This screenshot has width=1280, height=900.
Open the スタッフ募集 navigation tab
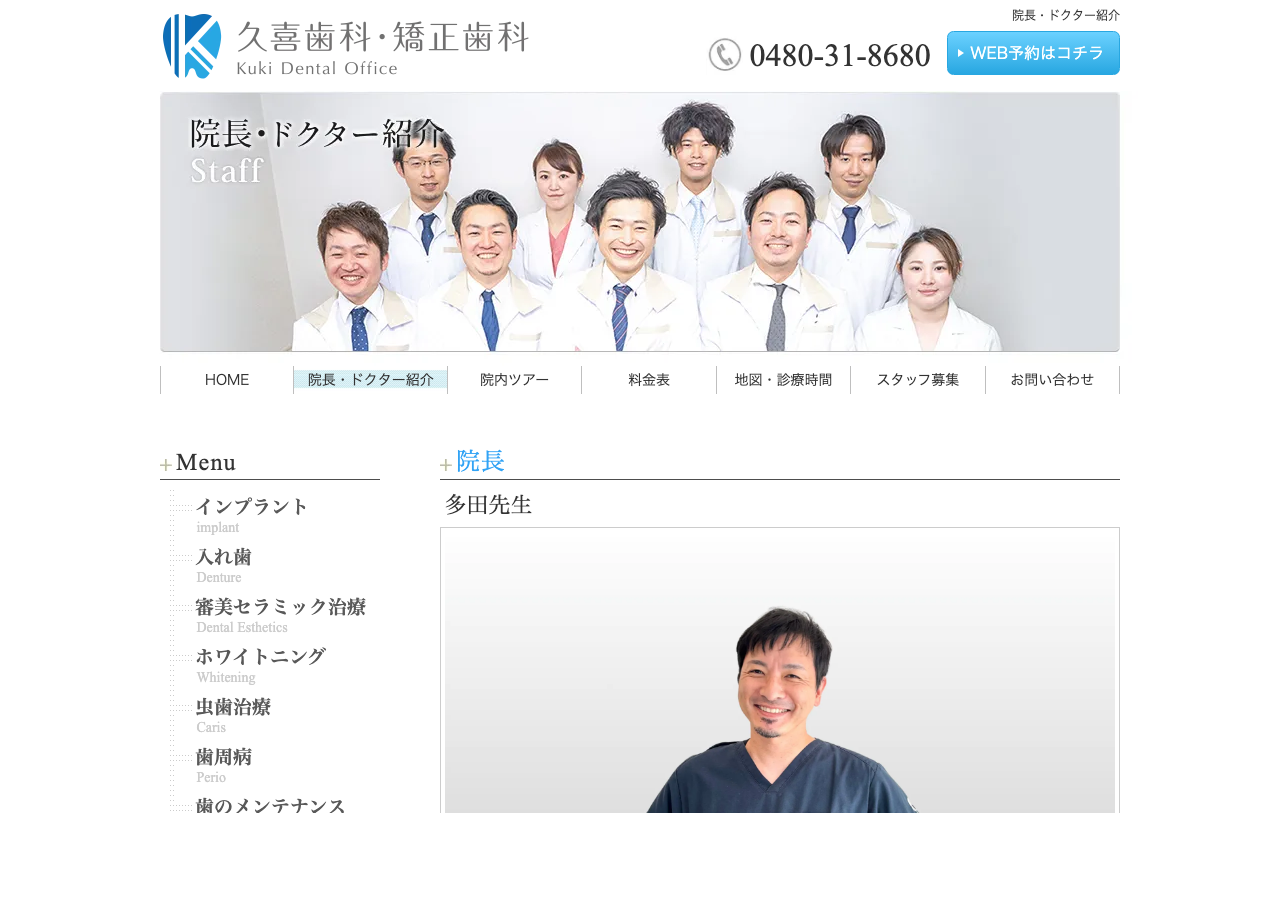tap(918, 380)
